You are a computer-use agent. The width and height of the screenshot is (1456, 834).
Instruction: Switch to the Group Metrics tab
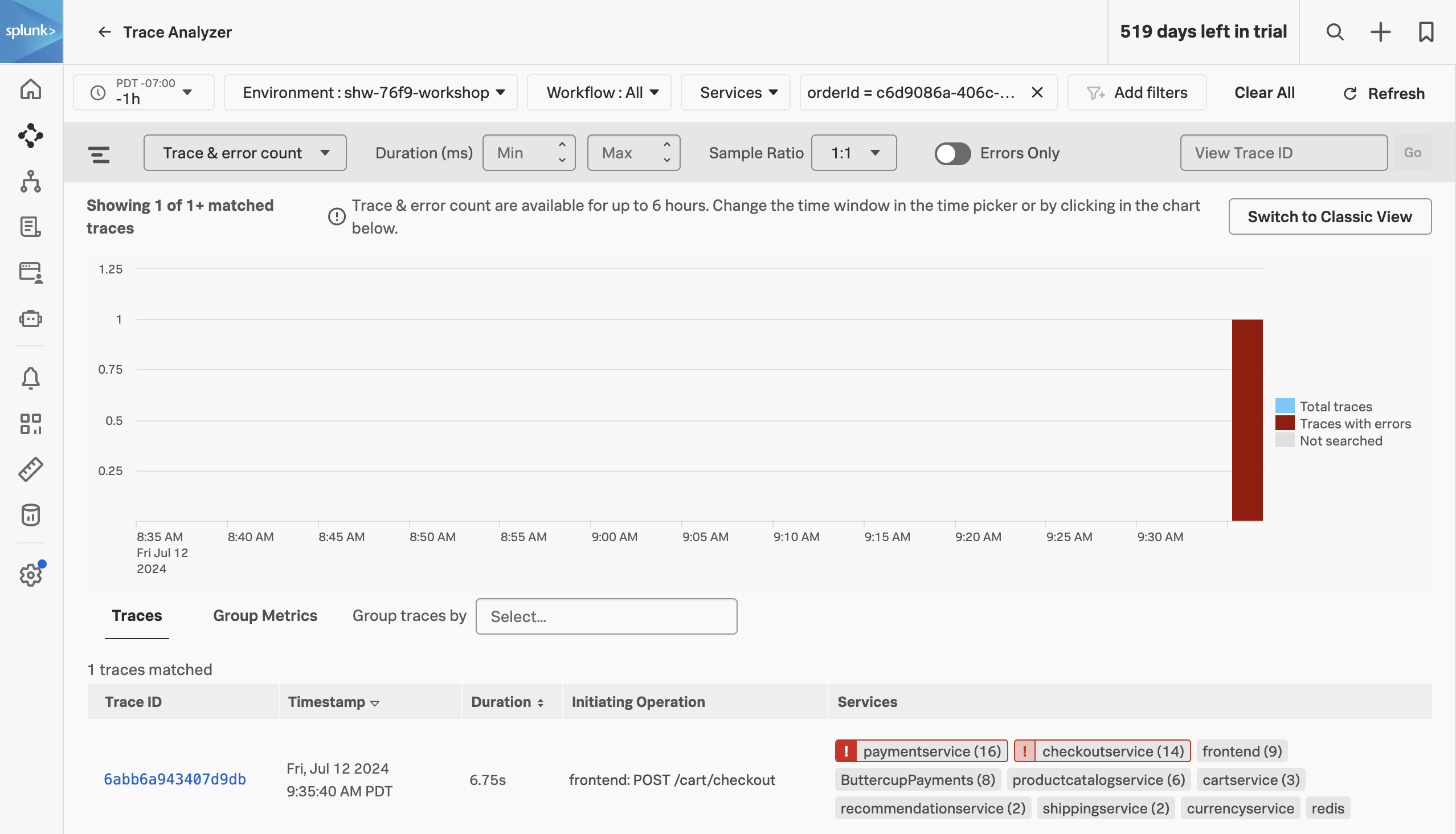[265, 614]
